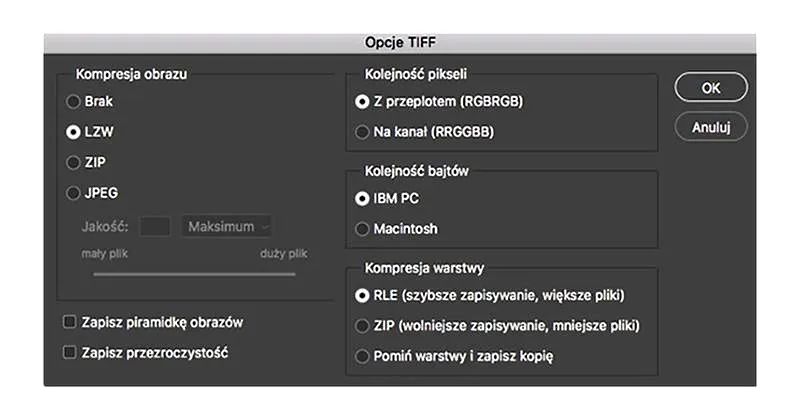
Task: Select Pomiń warstwy i zapisz kopię
Action: pyautogui.click(x=362, y=356)
